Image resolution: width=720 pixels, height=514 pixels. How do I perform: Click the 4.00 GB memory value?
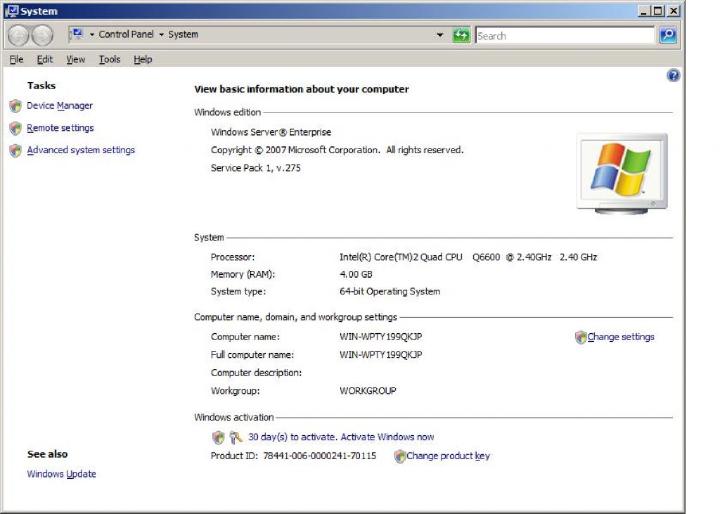pyautogui.click(x=356, y=275)
